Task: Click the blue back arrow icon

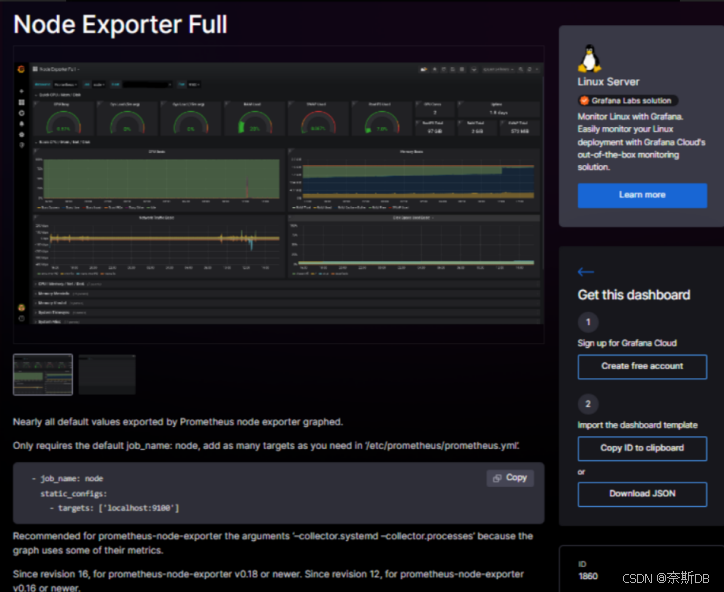Action: tap(585, 272)
